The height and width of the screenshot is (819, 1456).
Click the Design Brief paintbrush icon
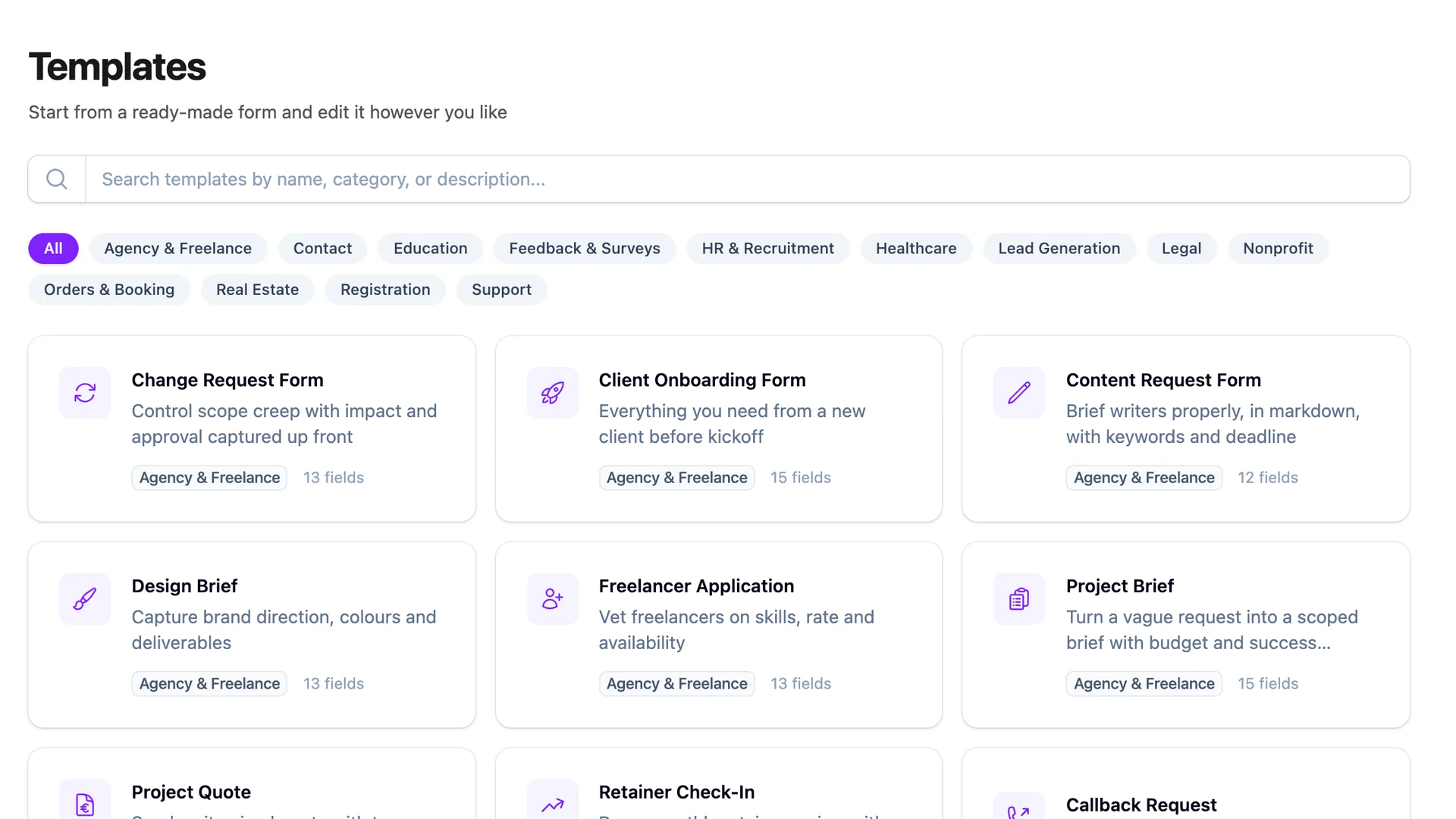coord(85,599)
